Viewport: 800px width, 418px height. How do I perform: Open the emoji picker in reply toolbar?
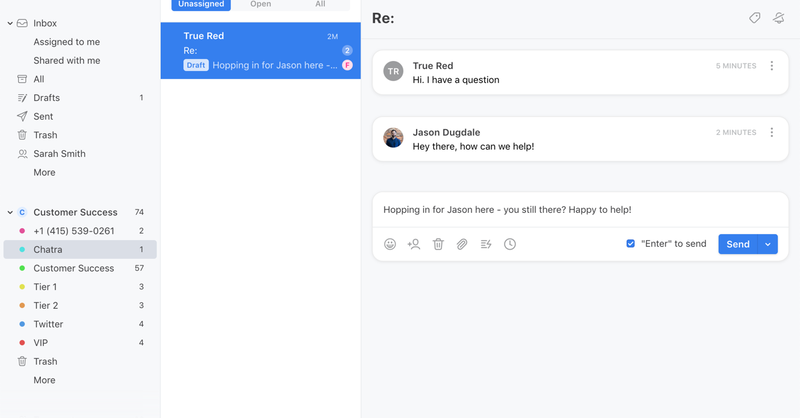tap(390, 244)
